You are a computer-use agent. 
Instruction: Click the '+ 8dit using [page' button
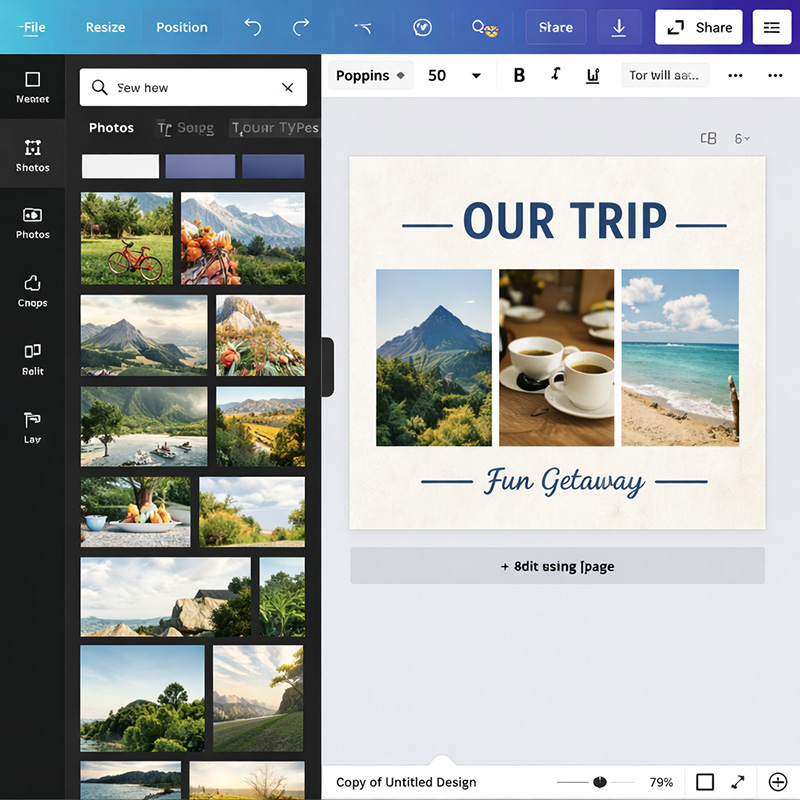click(557, 566)
